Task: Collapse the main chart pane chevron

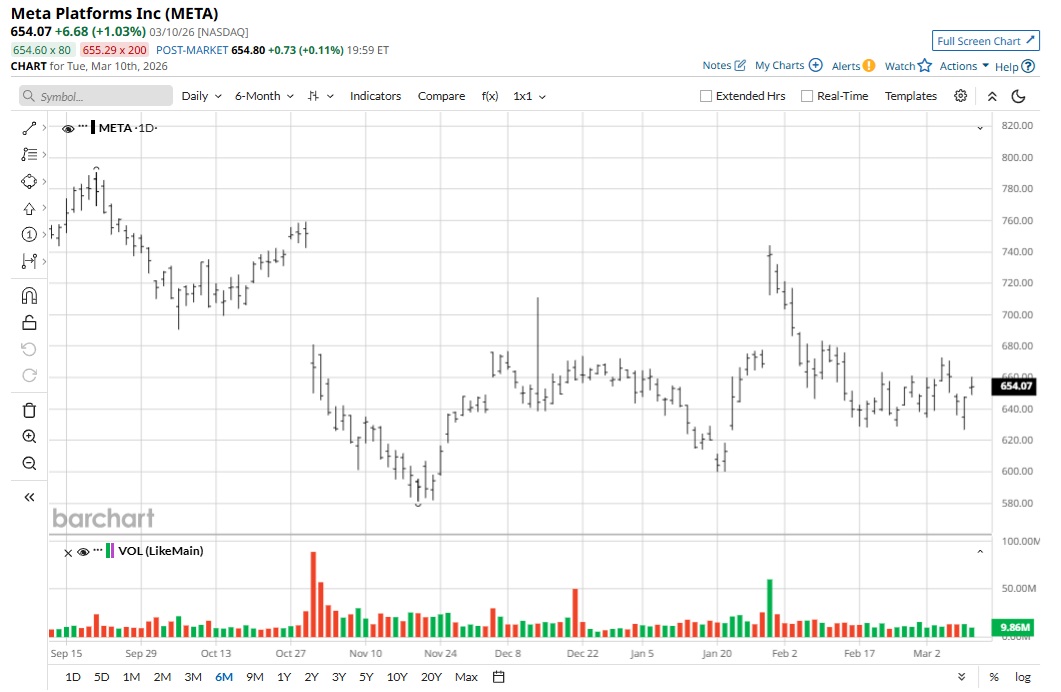Action: (980, 128)
